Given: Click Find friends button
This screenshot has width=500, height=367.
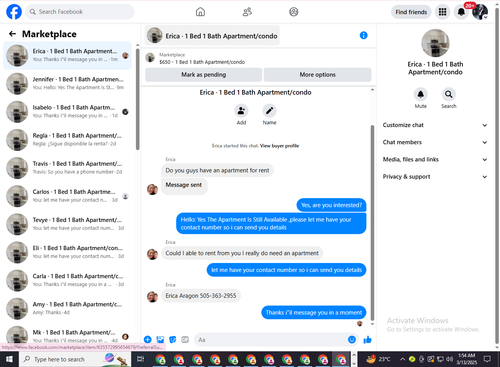Looking at the screenshot, I should point(411,12).
